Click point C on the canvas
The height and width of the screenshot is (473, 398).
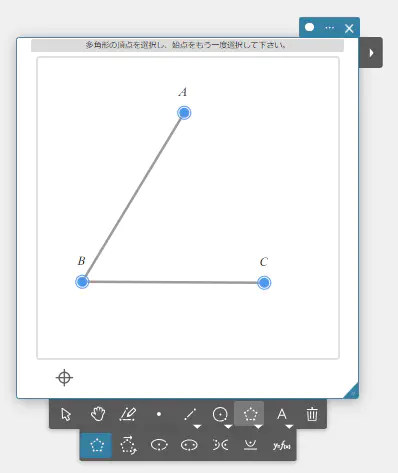point(264,283)
